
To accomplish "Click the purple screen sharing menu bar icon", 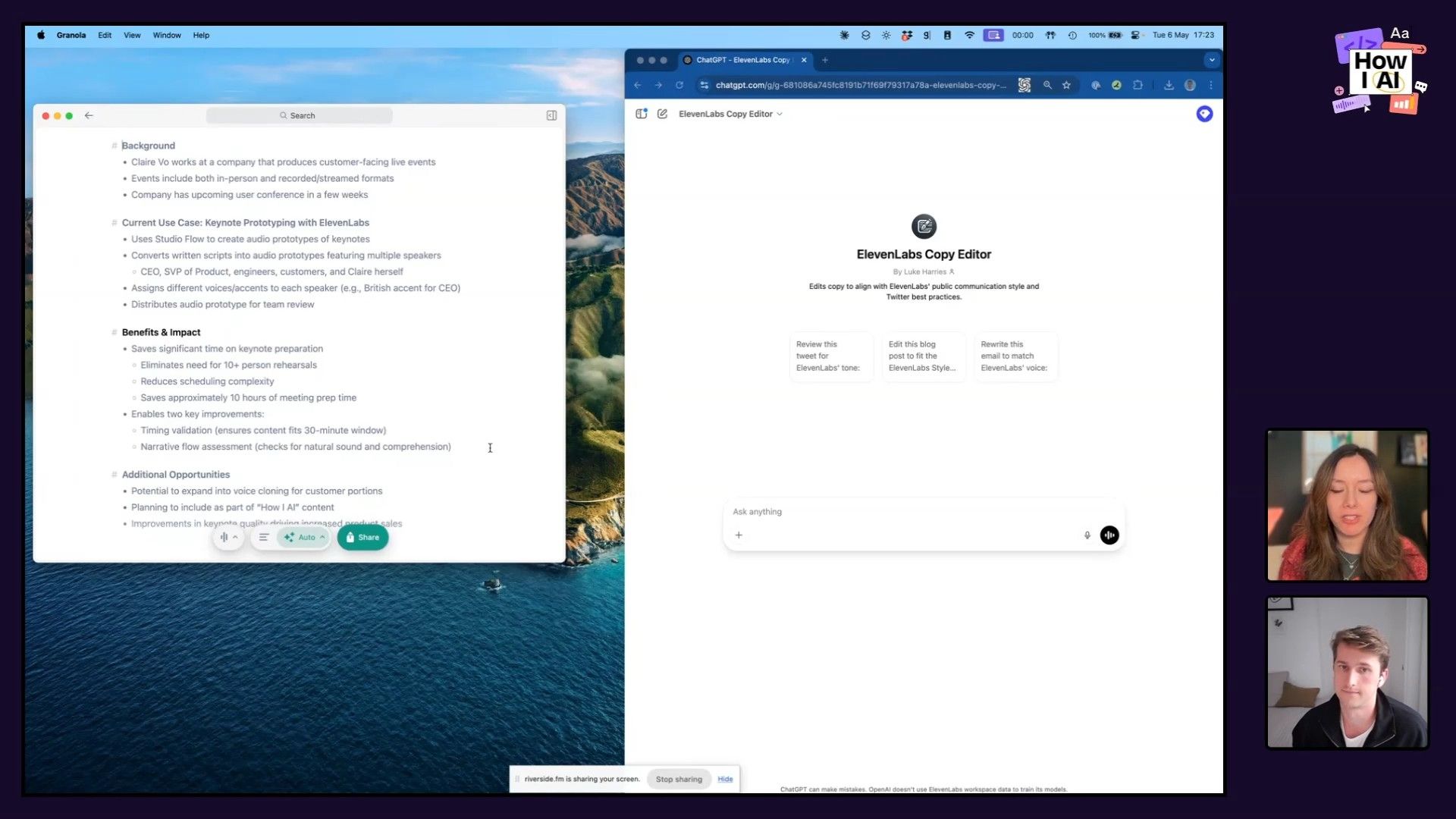I will [x=993, y=35].
